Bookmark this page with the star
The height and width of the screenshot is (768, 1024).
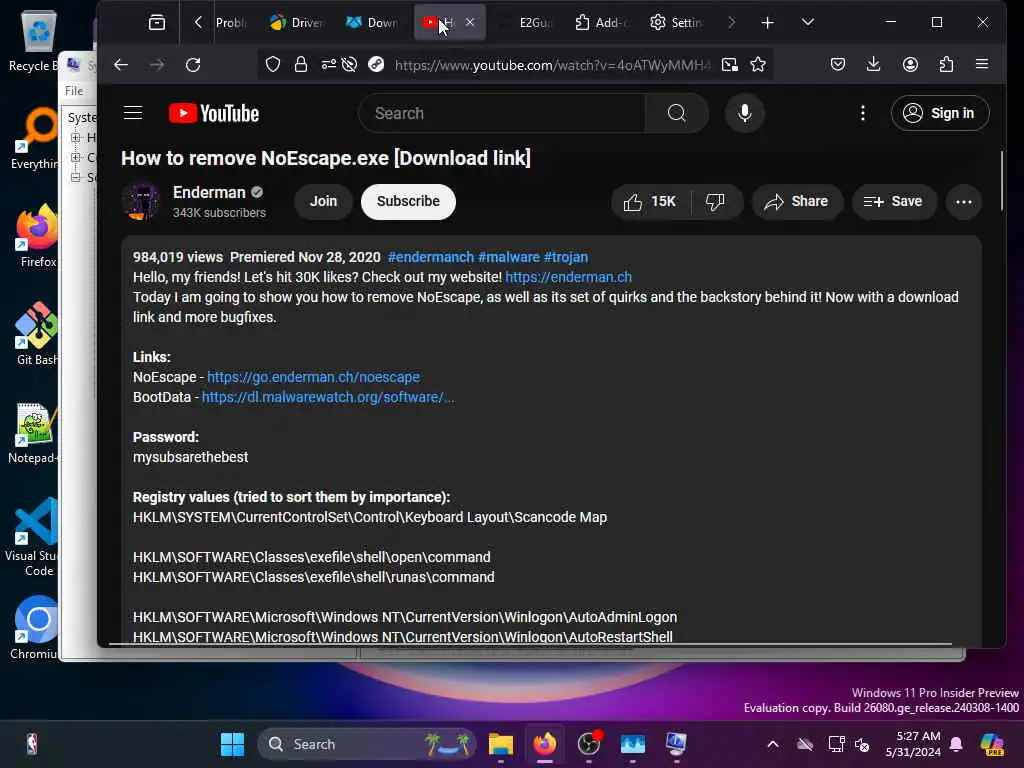(x=758, y=64)
